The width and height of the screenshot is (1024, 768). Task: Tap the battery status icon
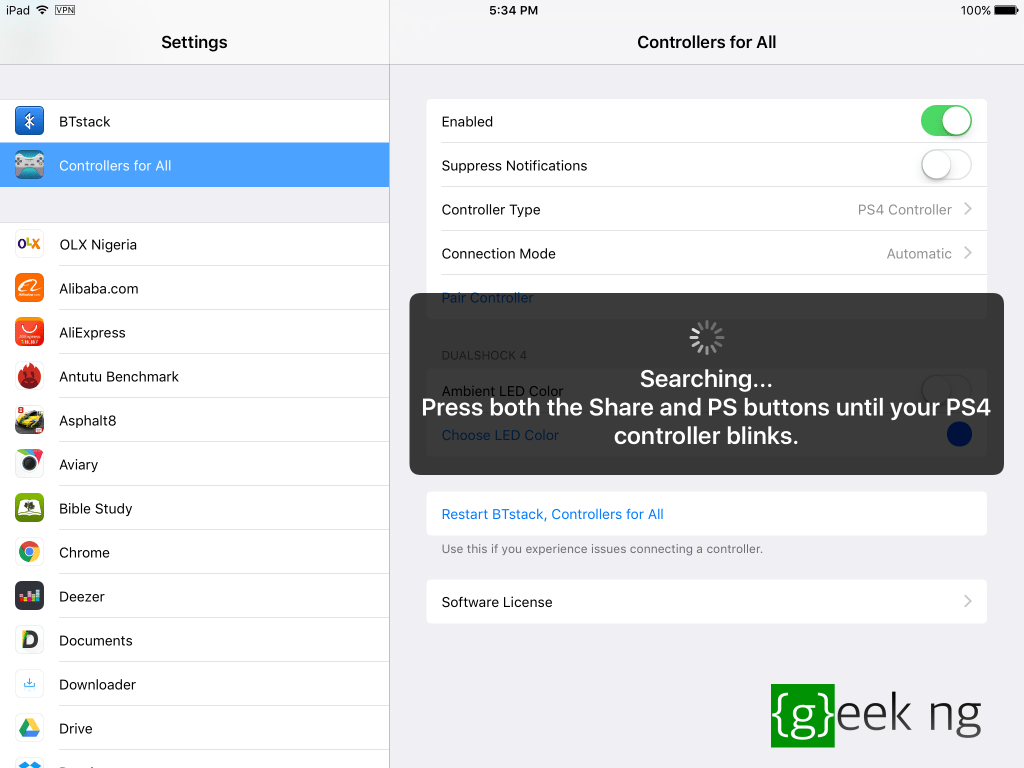(x=1006, y=10)
